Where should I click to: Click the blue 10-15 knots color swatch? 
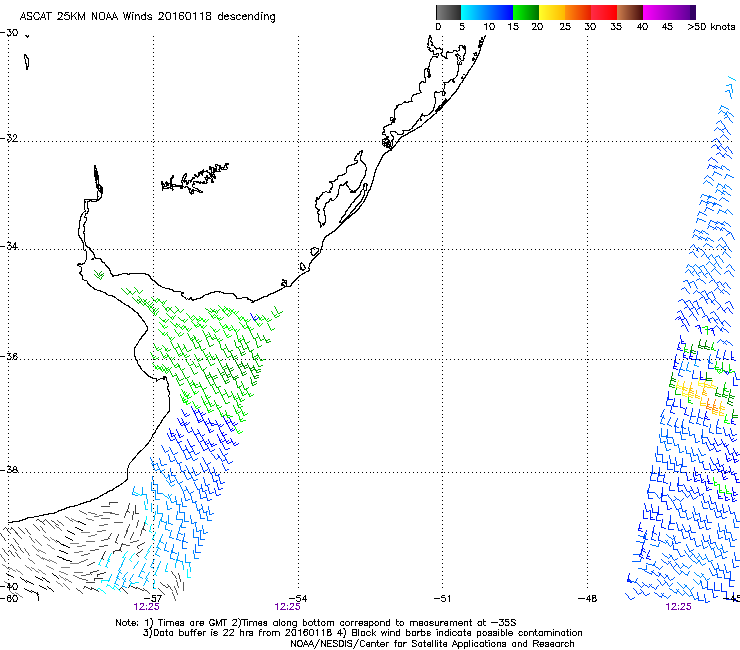pyautogui.click(x=500, y=12)
